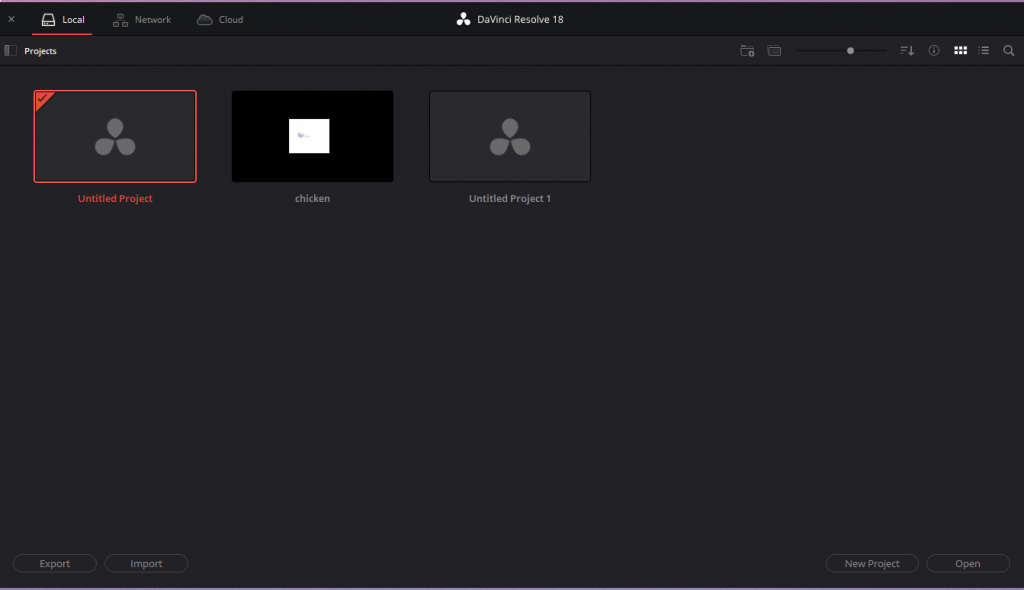Click the 'Untitled Project 1' name label
Screen dimensions: 1024x590
[510, 198]
